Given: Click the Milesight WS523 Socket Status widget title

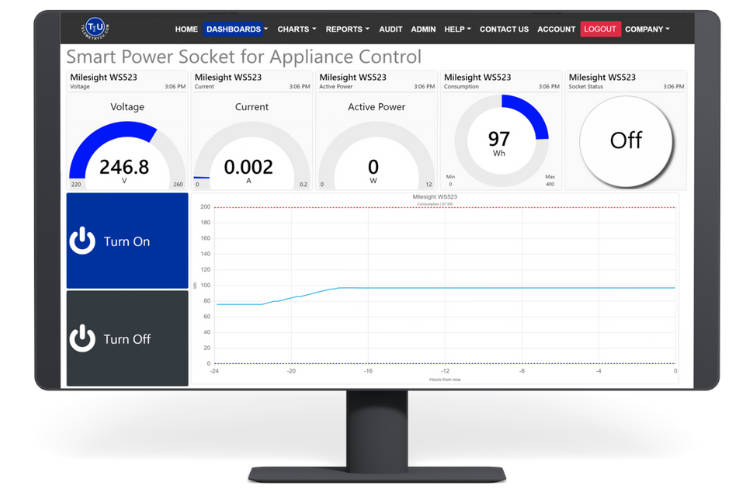Looking at the screenshot, I should (x=602, y=77).
